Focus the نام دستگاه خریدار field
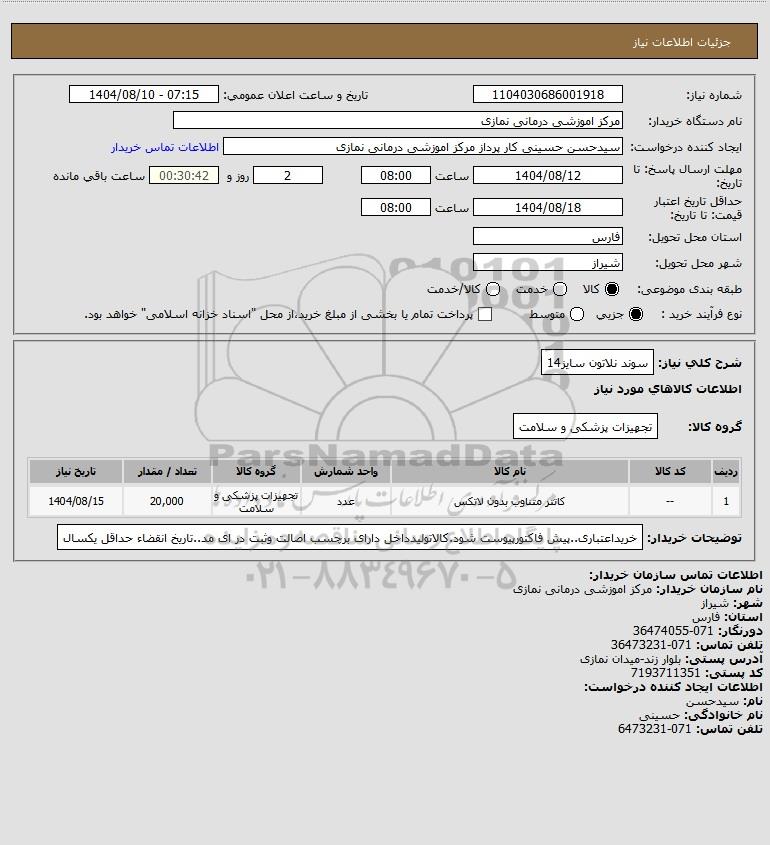This screenshot has width=770, height=845. [397, 120]
